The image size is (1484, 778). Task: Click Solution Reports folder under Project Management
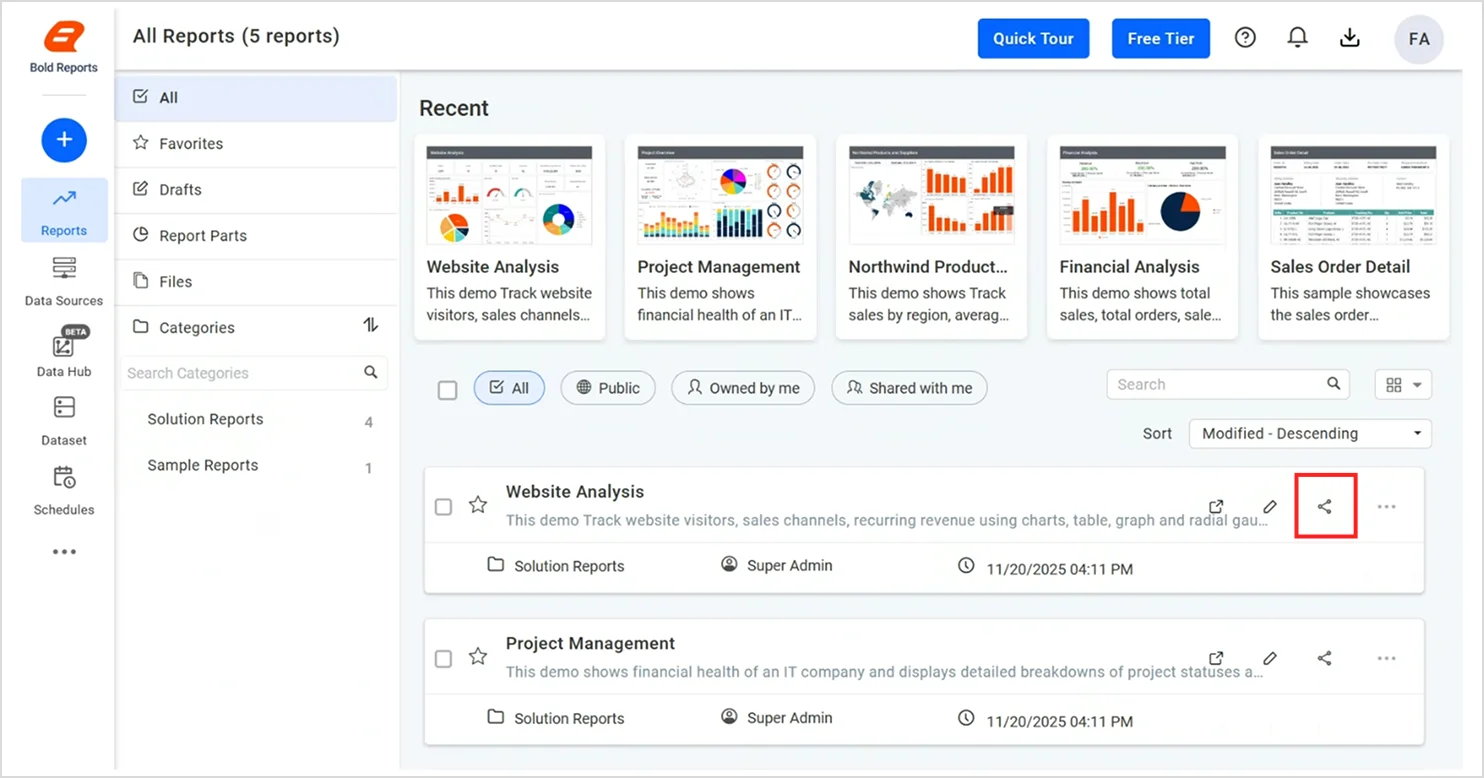tap(556, 718)
